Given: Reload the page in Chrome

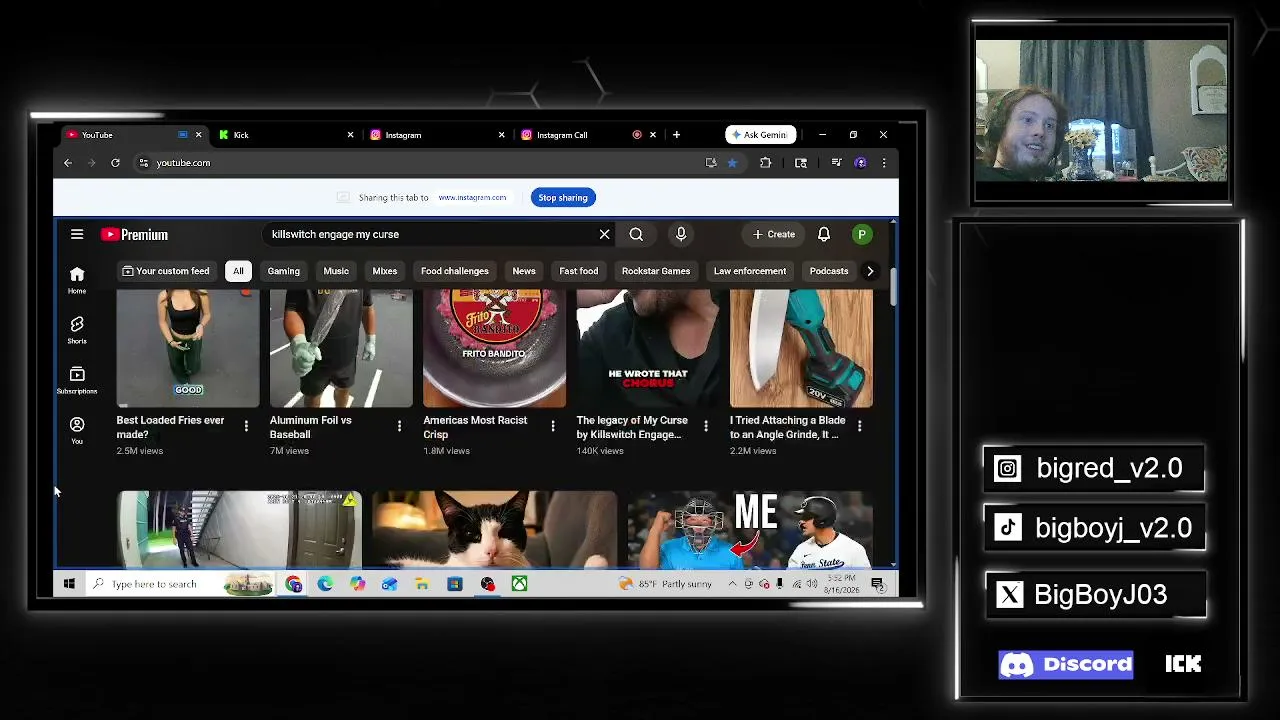Looking at the screenshot, I should coord(115,163).
